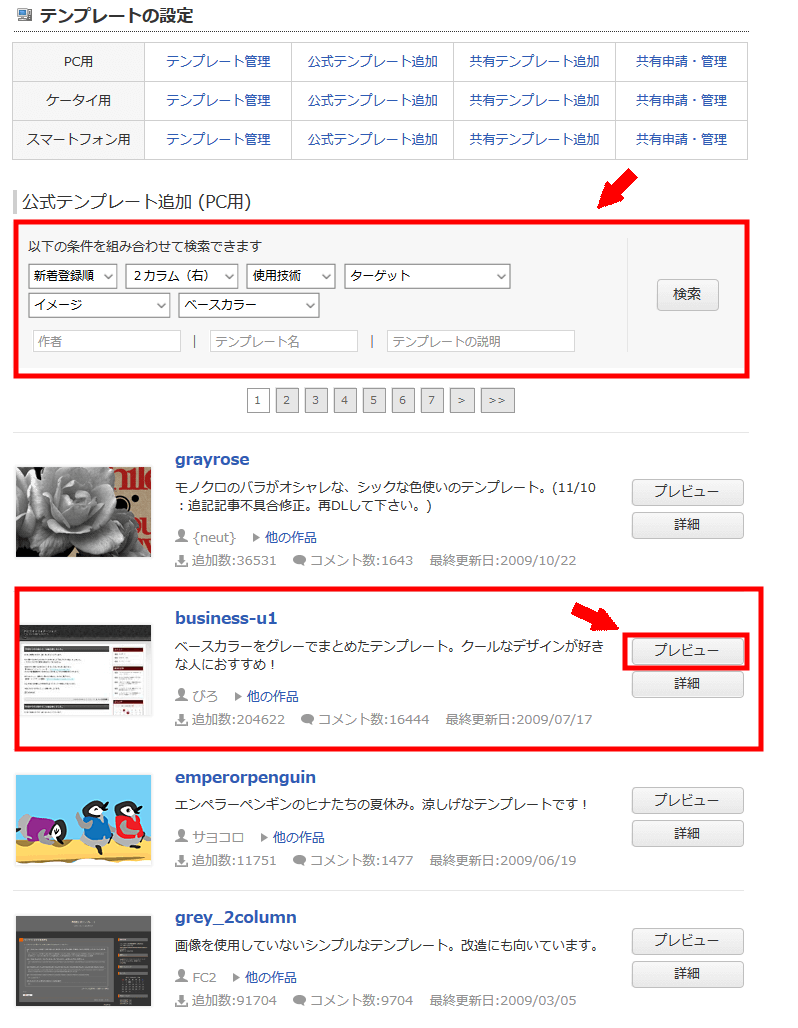Go to page 6
The image size is (798, 1028).
(x=403, y=401)
